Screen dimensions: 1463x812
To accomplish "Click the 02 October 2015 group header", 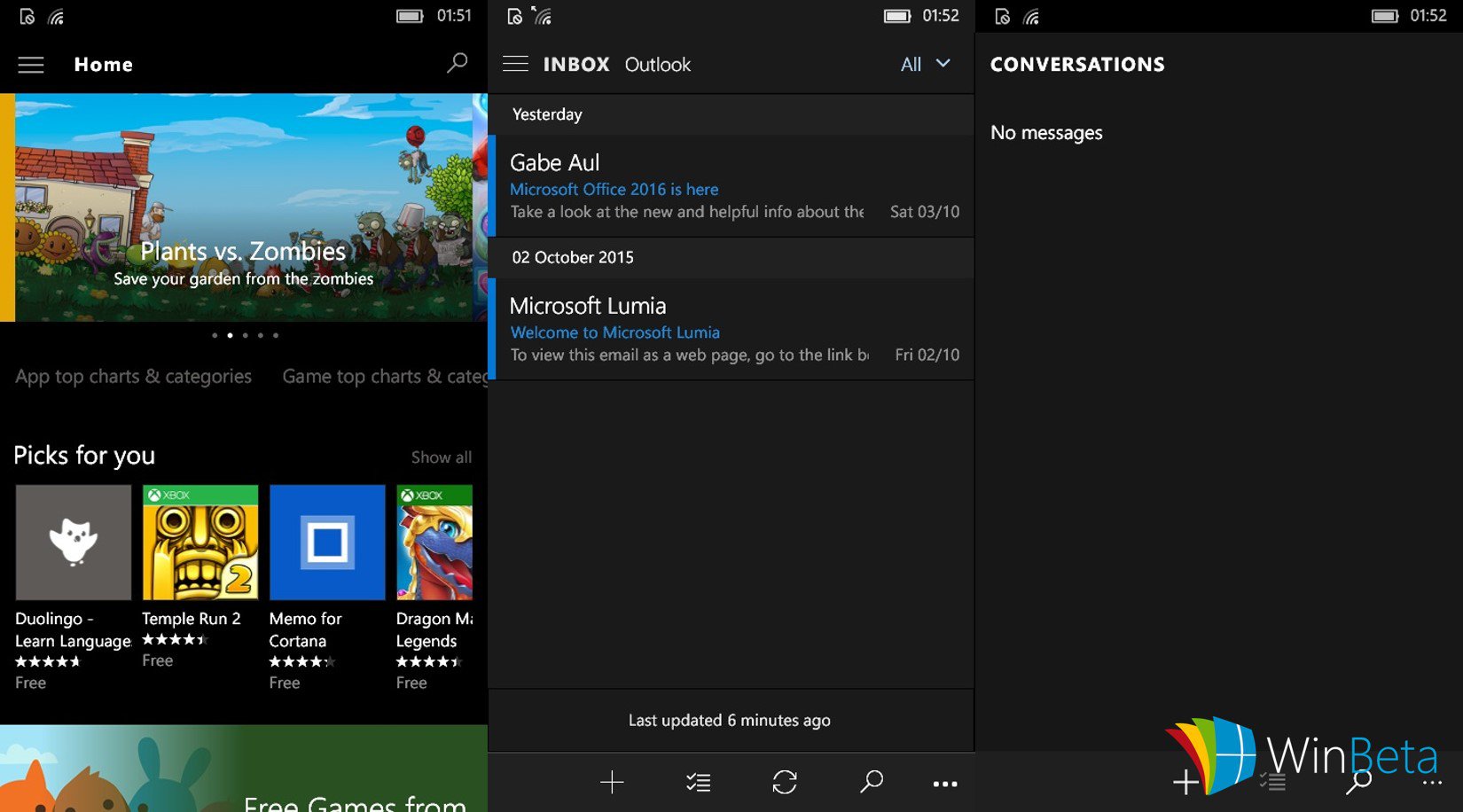I will pyautogui.click(x=731, y=258).
